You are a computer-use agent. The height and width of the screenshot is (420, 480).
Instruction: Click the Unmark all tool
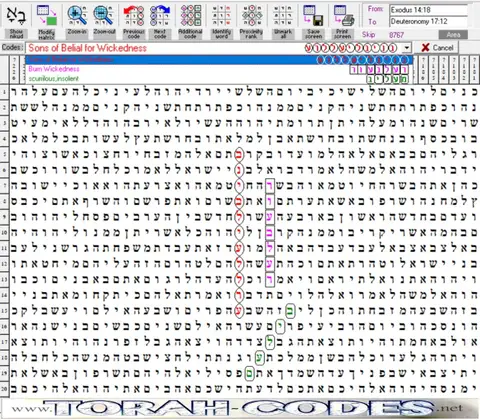(283, 21)
